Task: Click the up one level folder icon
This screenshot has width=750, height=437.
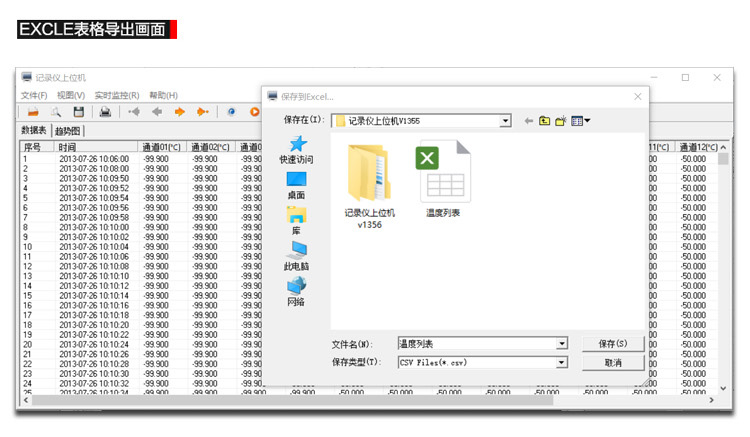Action: (x=545, y=121)
